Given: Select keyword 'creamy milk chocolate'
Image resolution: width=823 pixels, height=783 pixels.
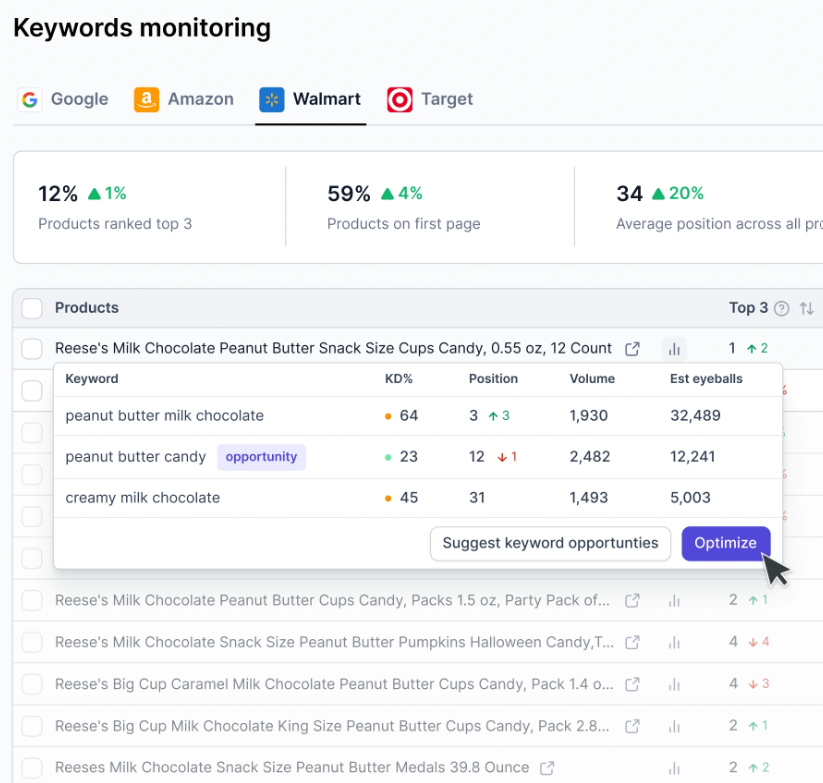Looking at the screenshot, I should point(142,498).
